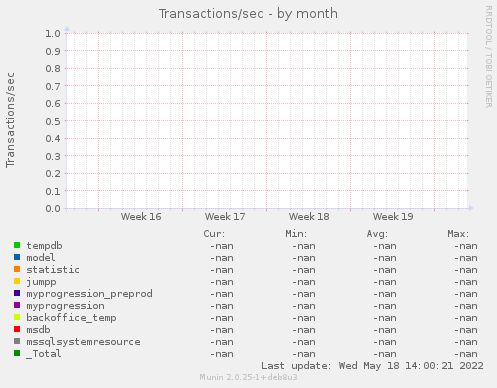Click the mssqlsystemresource gray legend swatch

(17, 341)
